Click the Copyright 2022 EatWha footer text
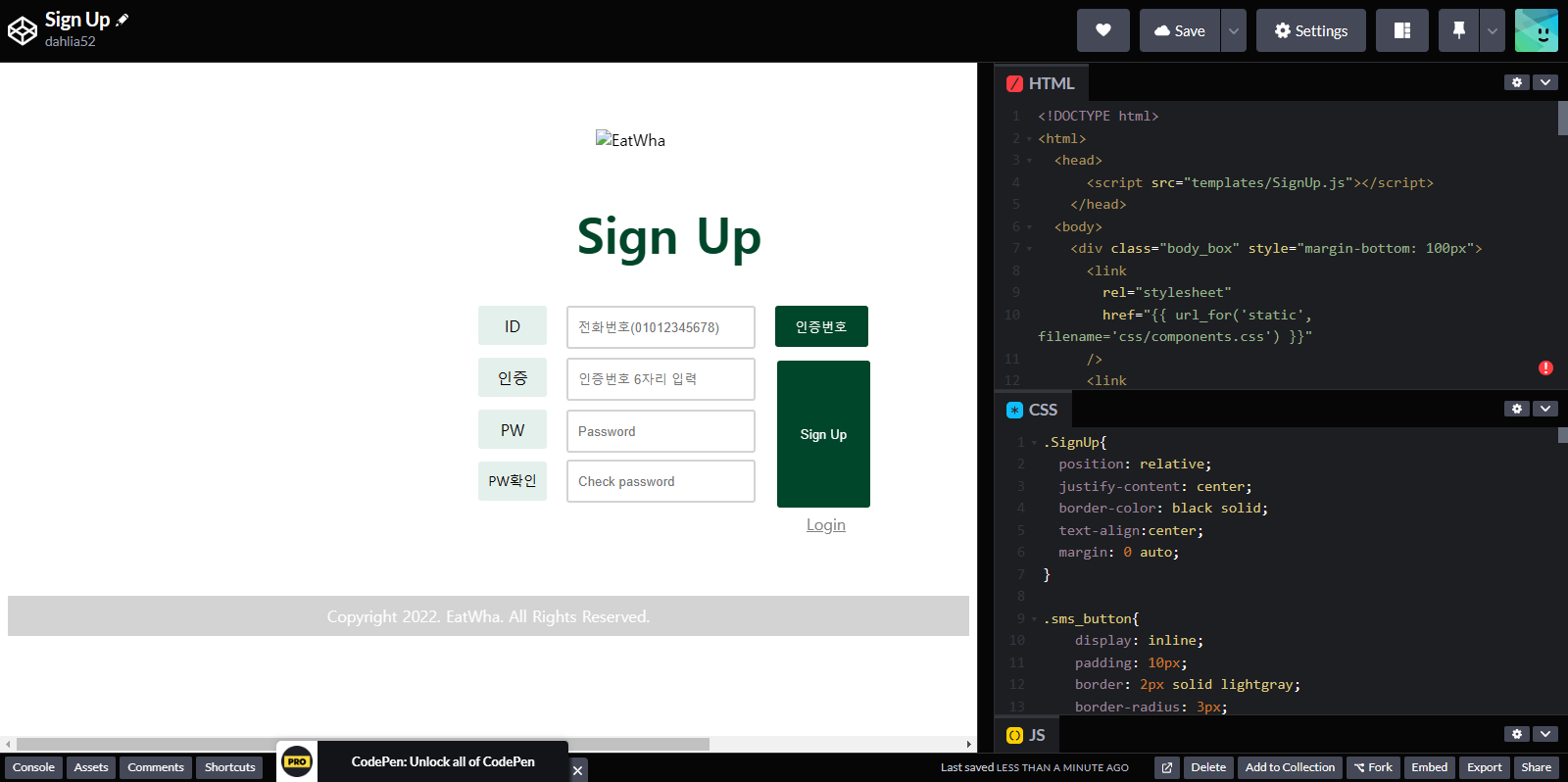This screenshot has height=782, width=1568. [x=488, y=616]
